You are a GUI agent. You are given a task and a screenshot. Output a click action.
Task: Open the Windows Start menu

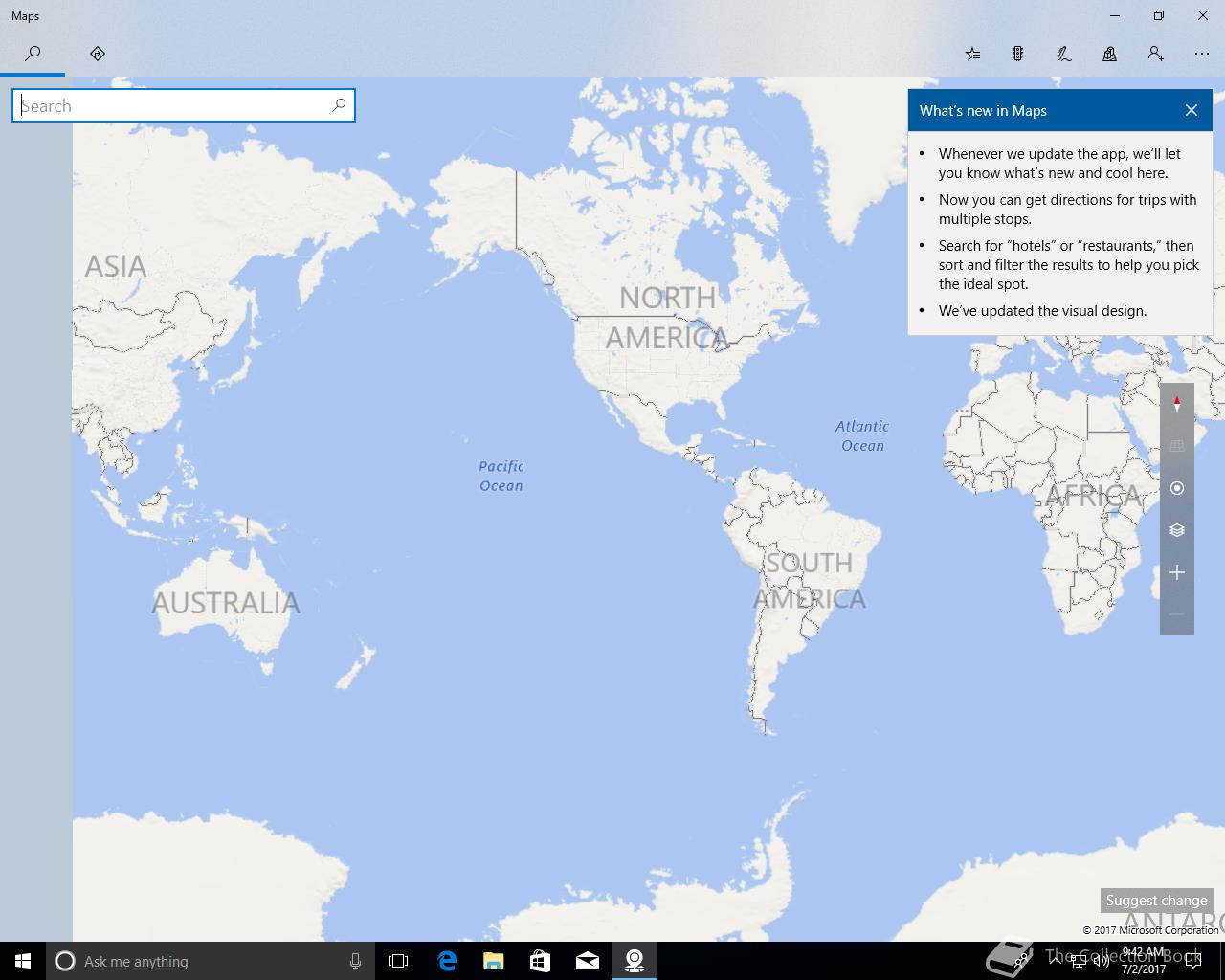click(x=23, y=961)
